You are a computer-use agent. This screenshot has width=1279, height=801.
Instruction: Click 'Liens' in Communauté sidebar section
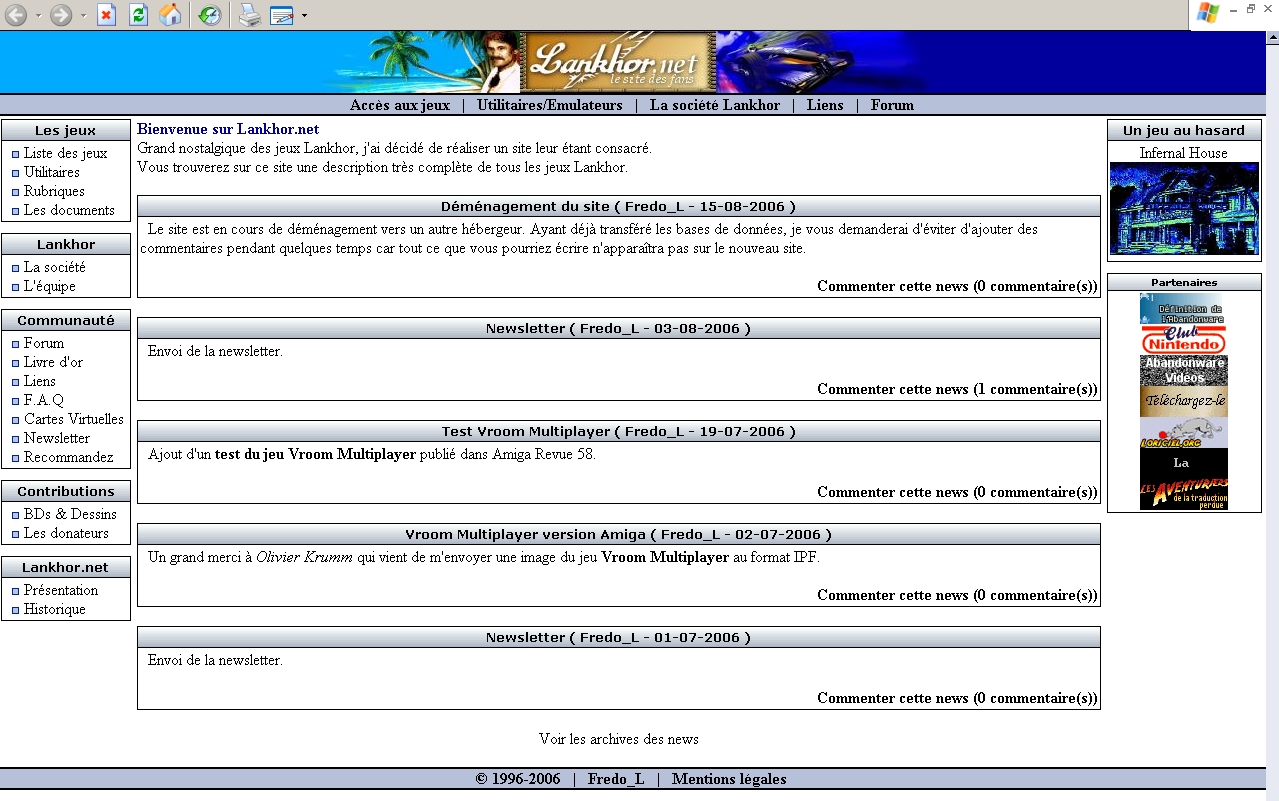[40, 381]
